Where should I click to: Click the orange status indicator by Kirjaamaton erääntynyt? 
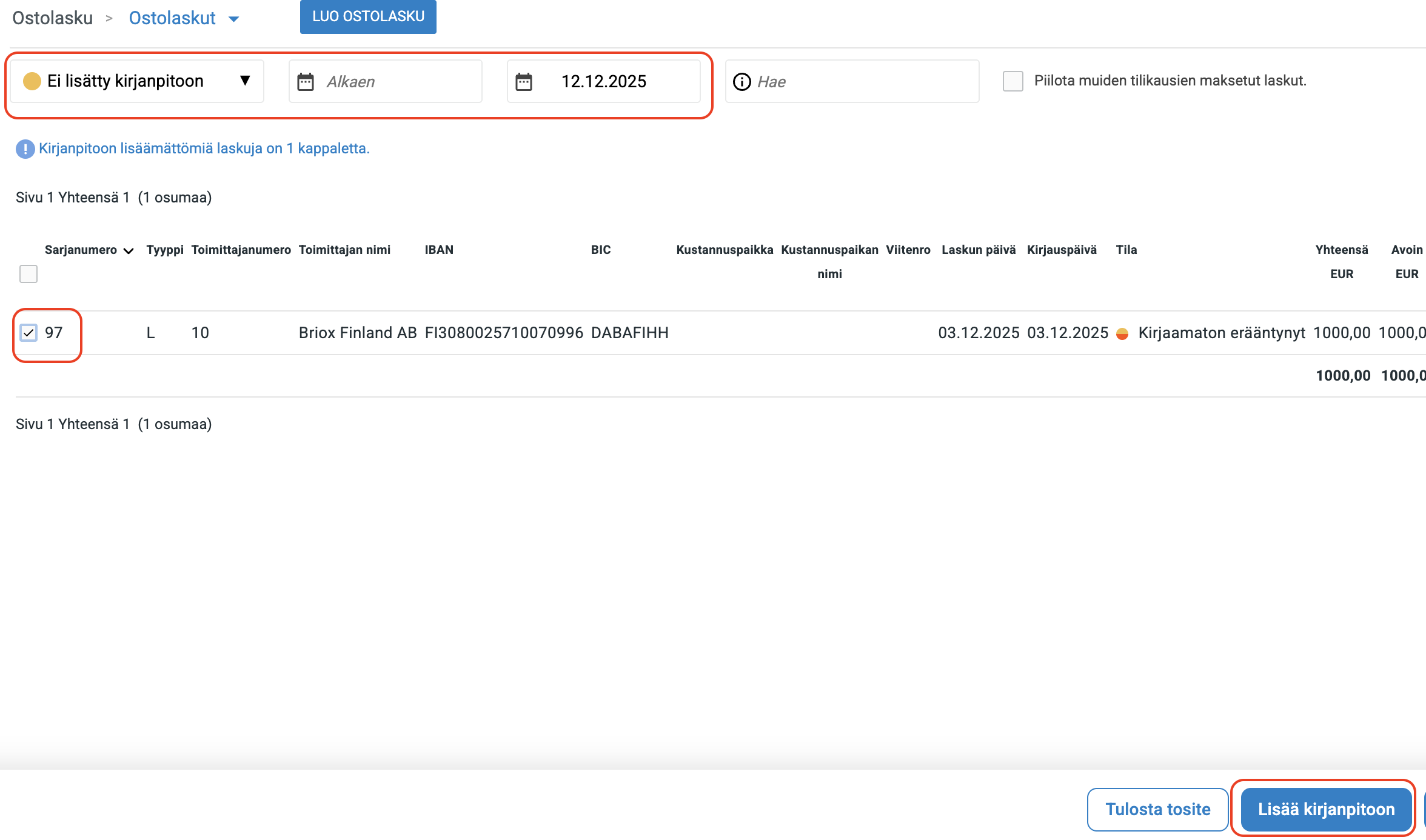click(1122, 333)
